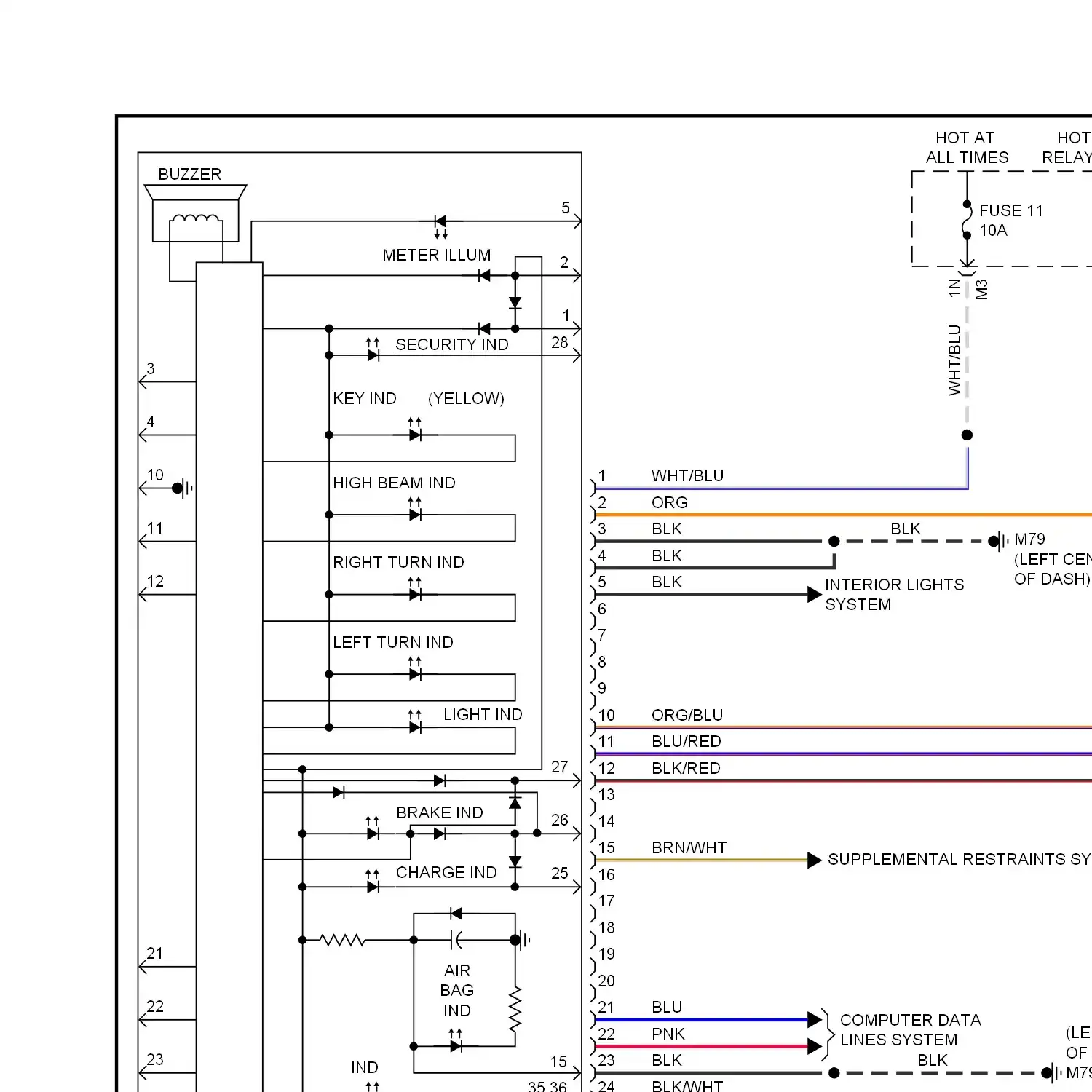The image size is (1092, 1092).
Task: Click the arrowhead pointing to Supplemental Restraints
Action: point(815,860)
